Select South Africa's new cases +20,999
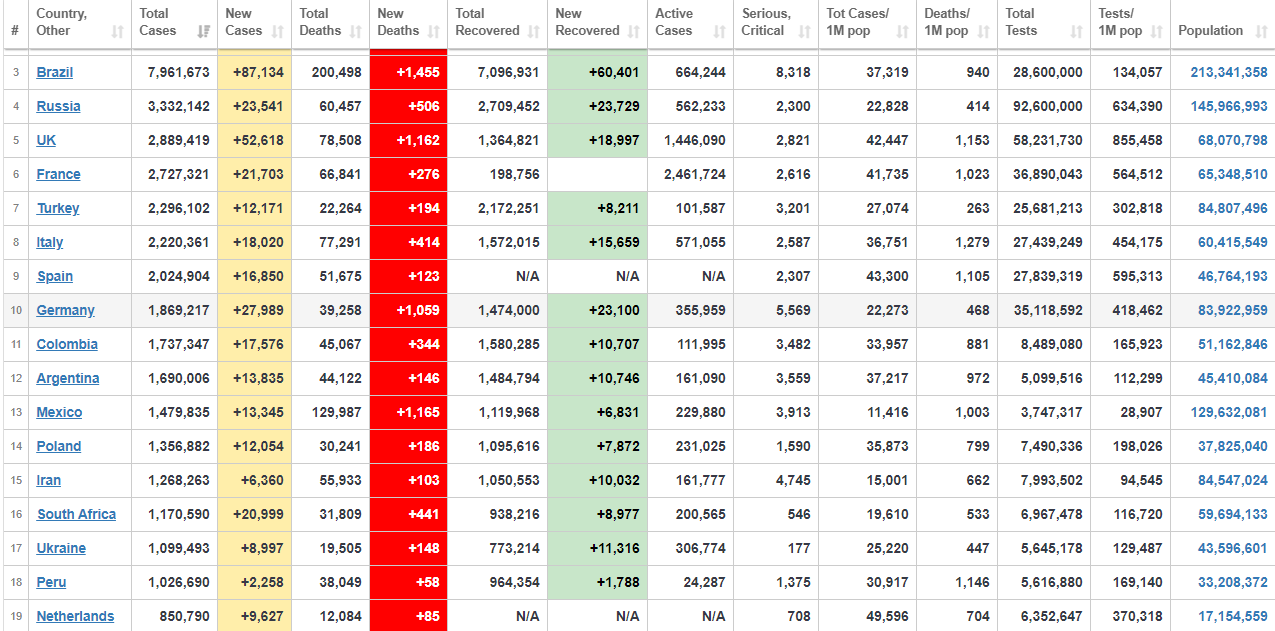1275x631 pixels. (255, 514)
